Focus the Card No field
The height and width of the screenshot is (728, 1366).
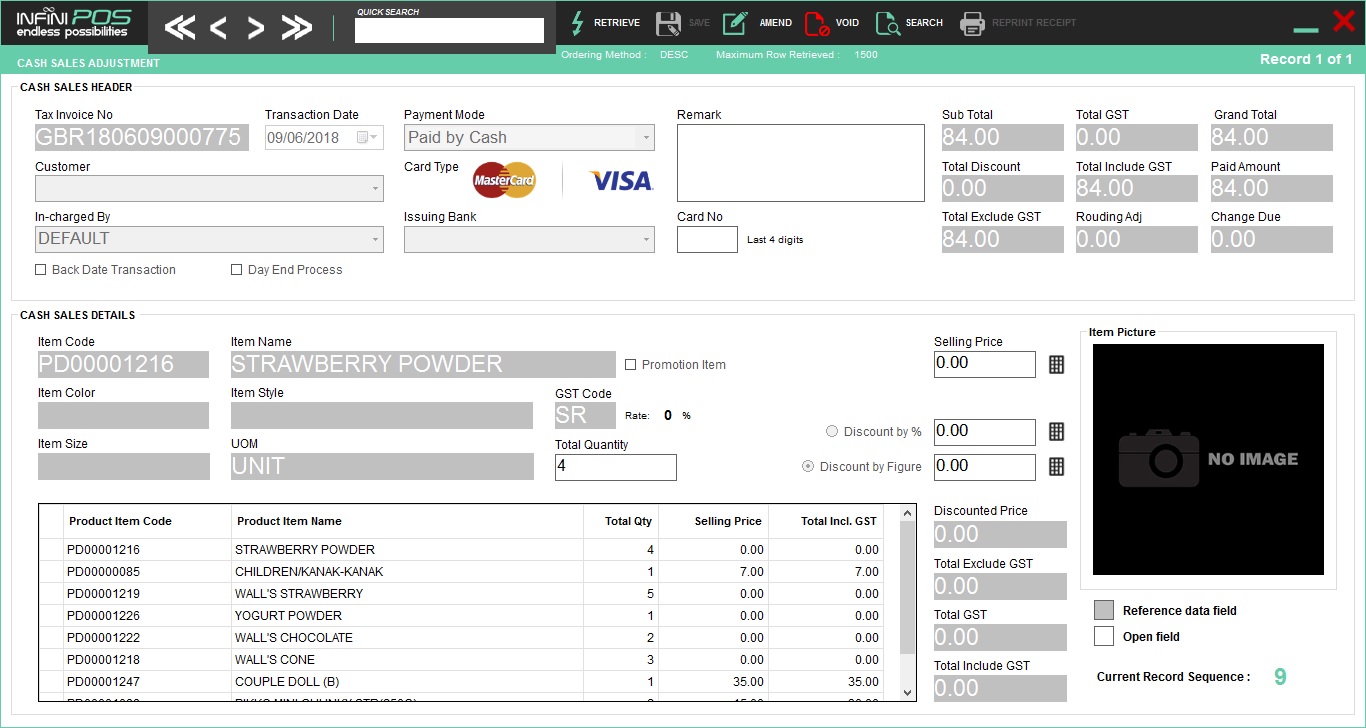707,240
